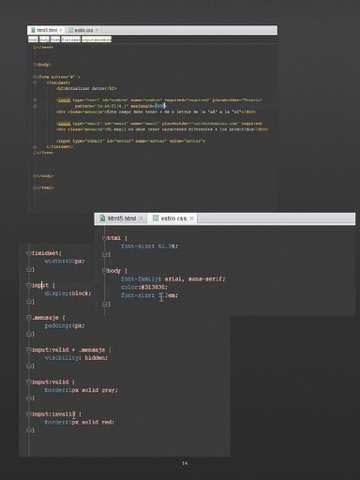This screenshot has height=480, width=360.
Task: Collapse the fieldset CSS rule fold marker
Action: pos(29,253)
